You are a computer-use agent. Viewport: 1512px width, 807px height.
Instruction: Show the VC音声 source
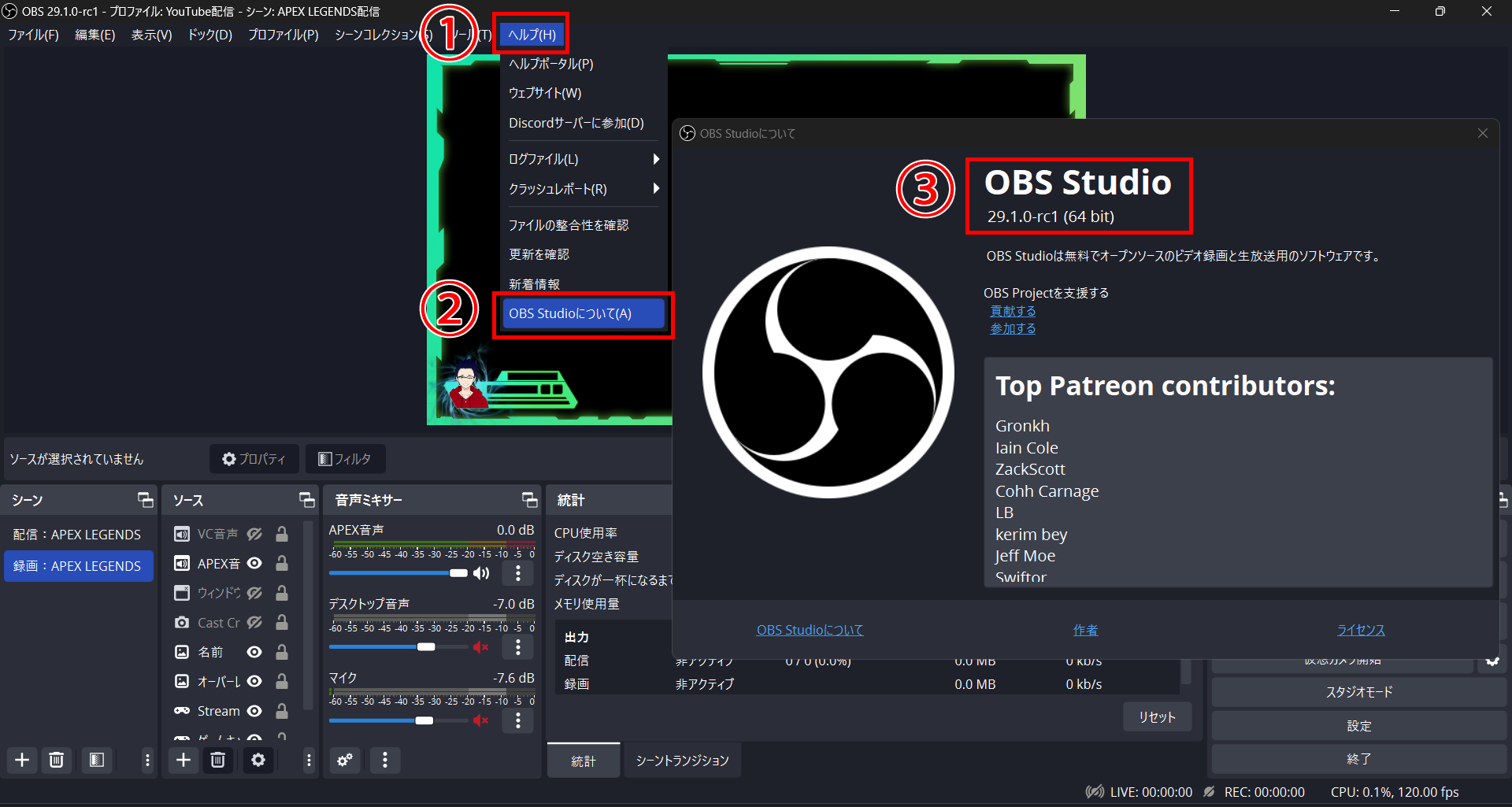[x=254, y=534]
